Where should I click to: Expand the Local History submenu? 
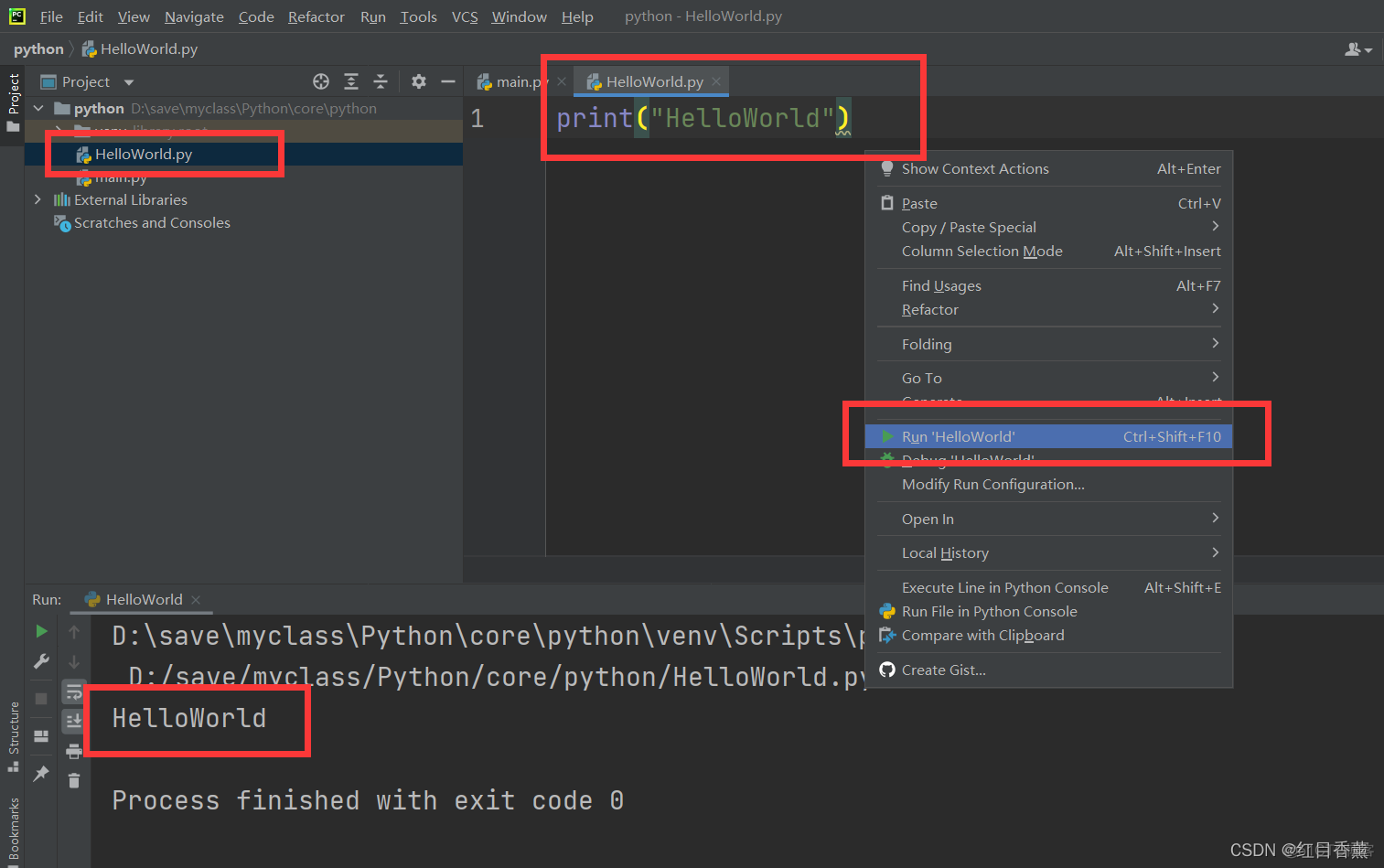(1049, 552)
